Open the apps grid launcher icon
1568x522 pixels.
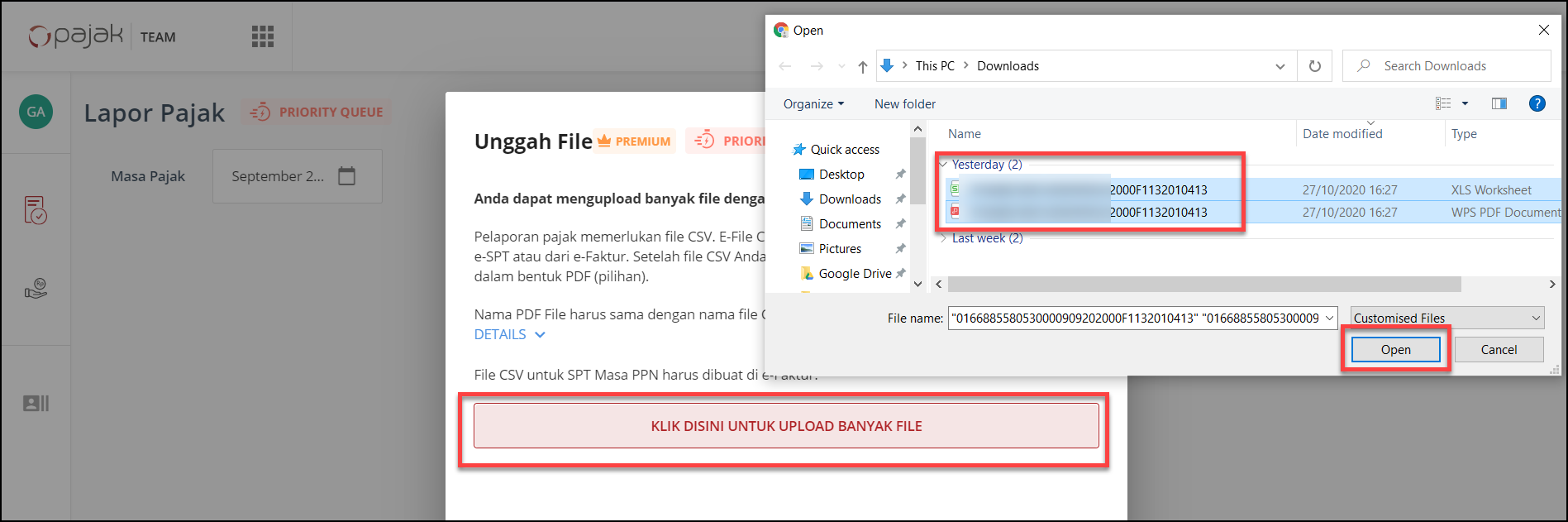point(262,36)
